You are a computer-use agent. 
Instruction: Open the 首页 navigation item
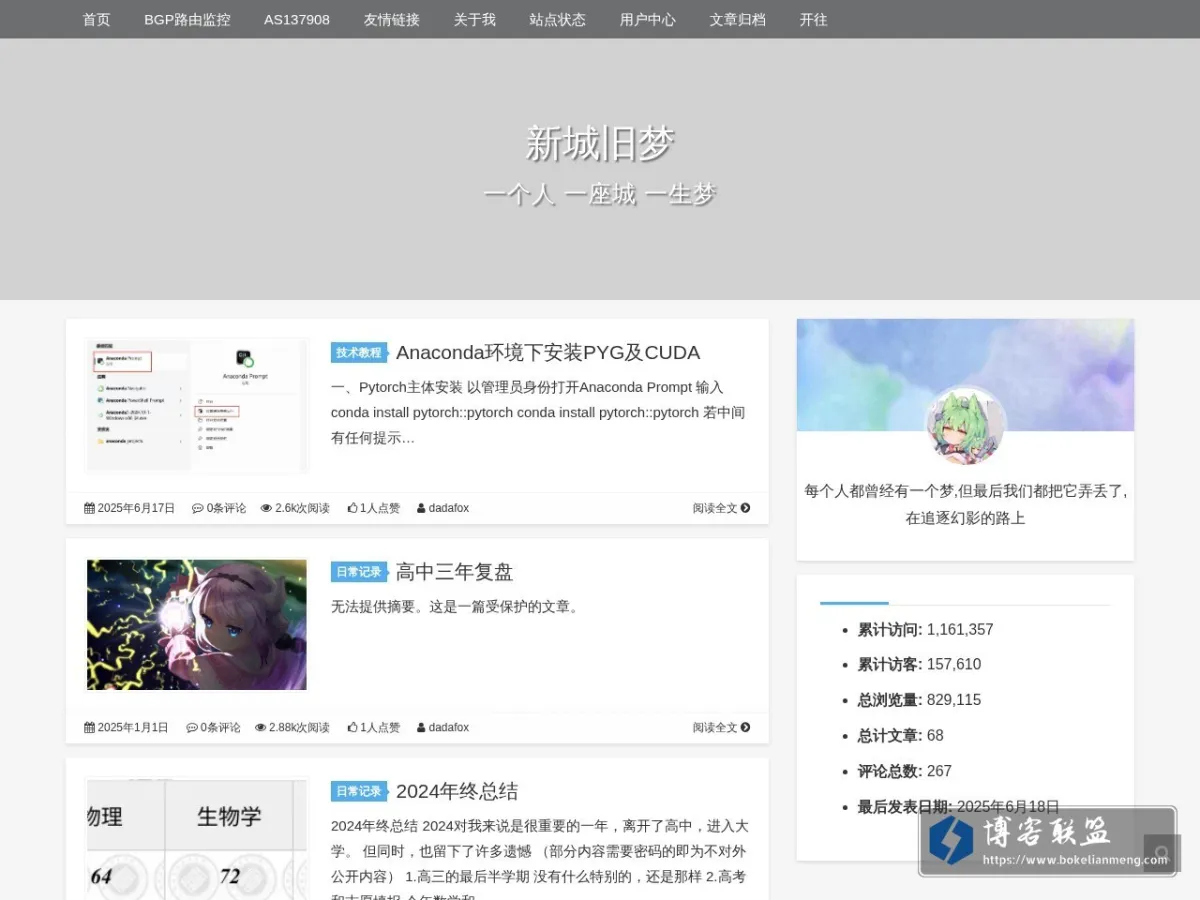click(96, 19)
